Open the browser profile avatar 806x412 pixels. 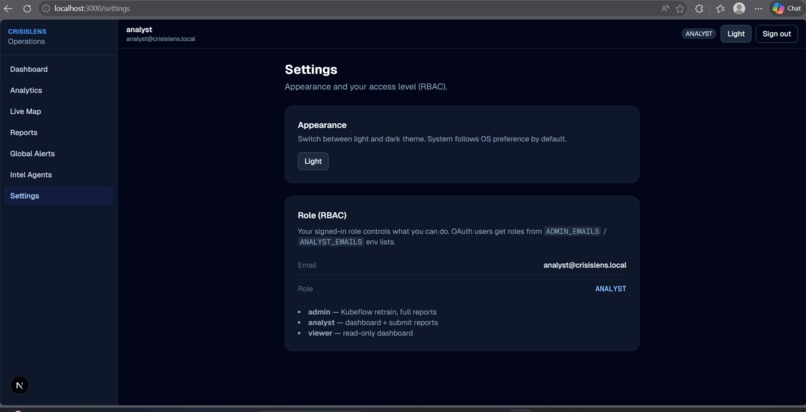[739, 8]
